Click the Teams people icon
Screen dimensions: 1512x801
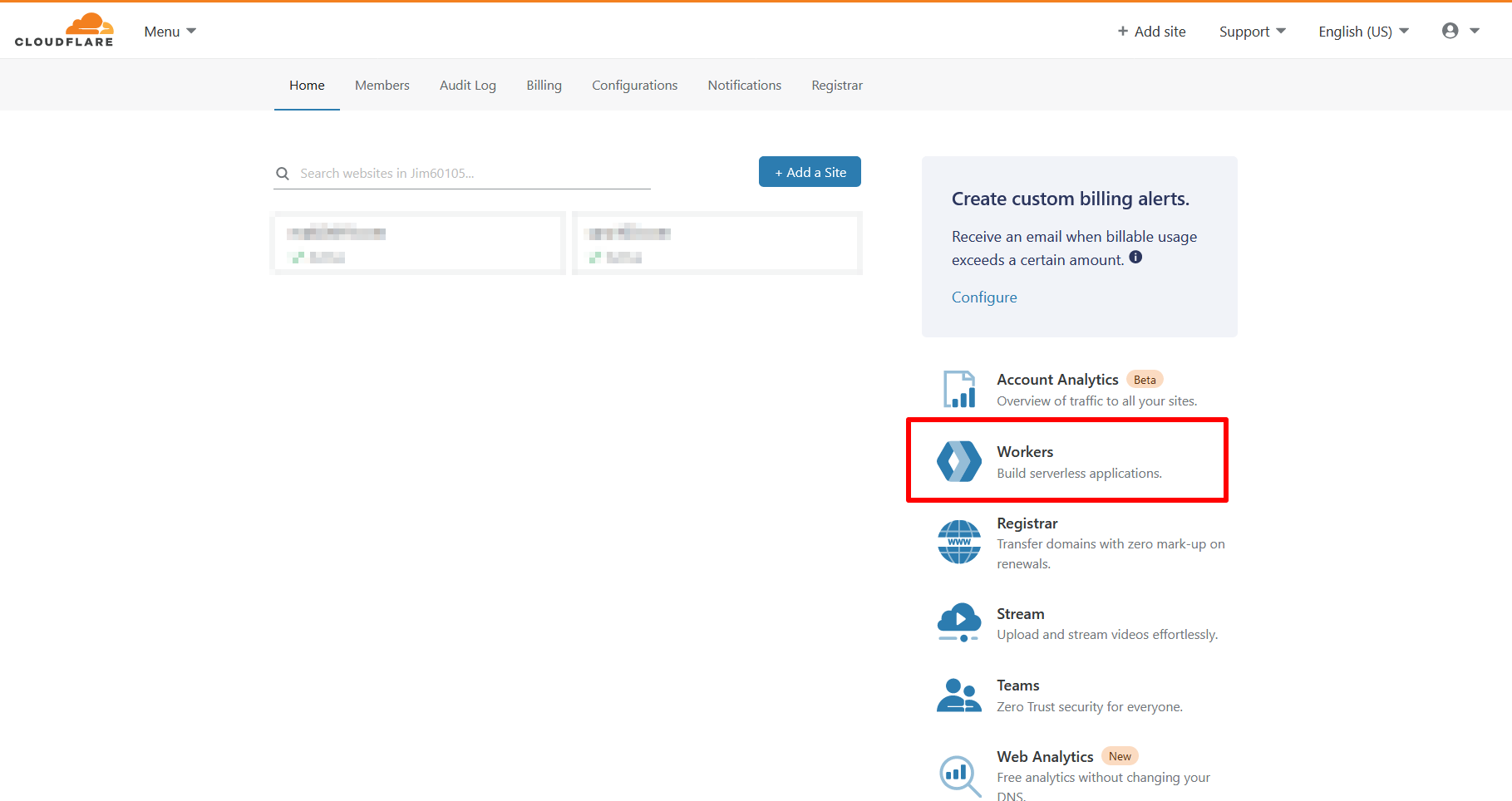pos(959,695)
